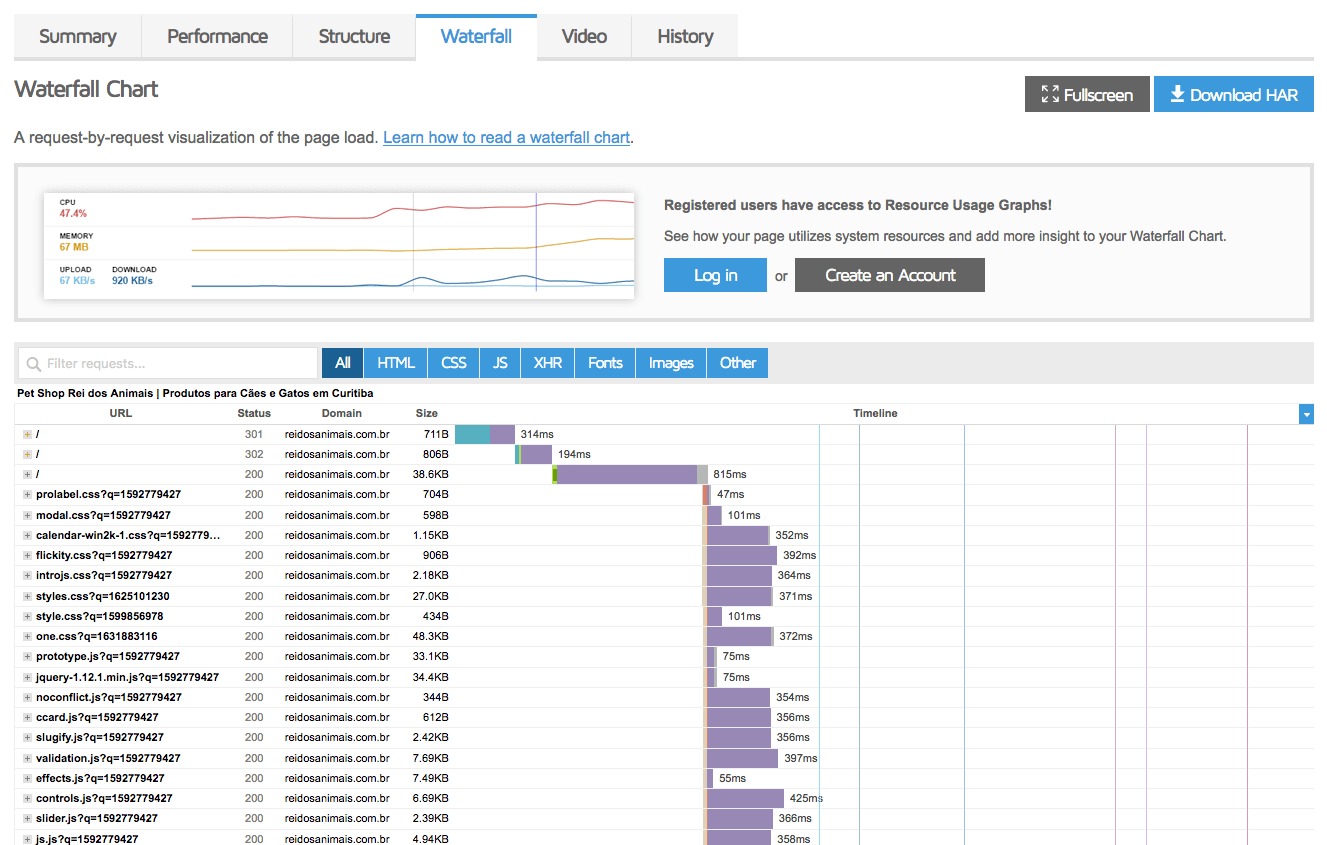Expand the calendar-win2k-1.css request row
The width and height of the screenshot is (1327, 845).
click(28, 535)
